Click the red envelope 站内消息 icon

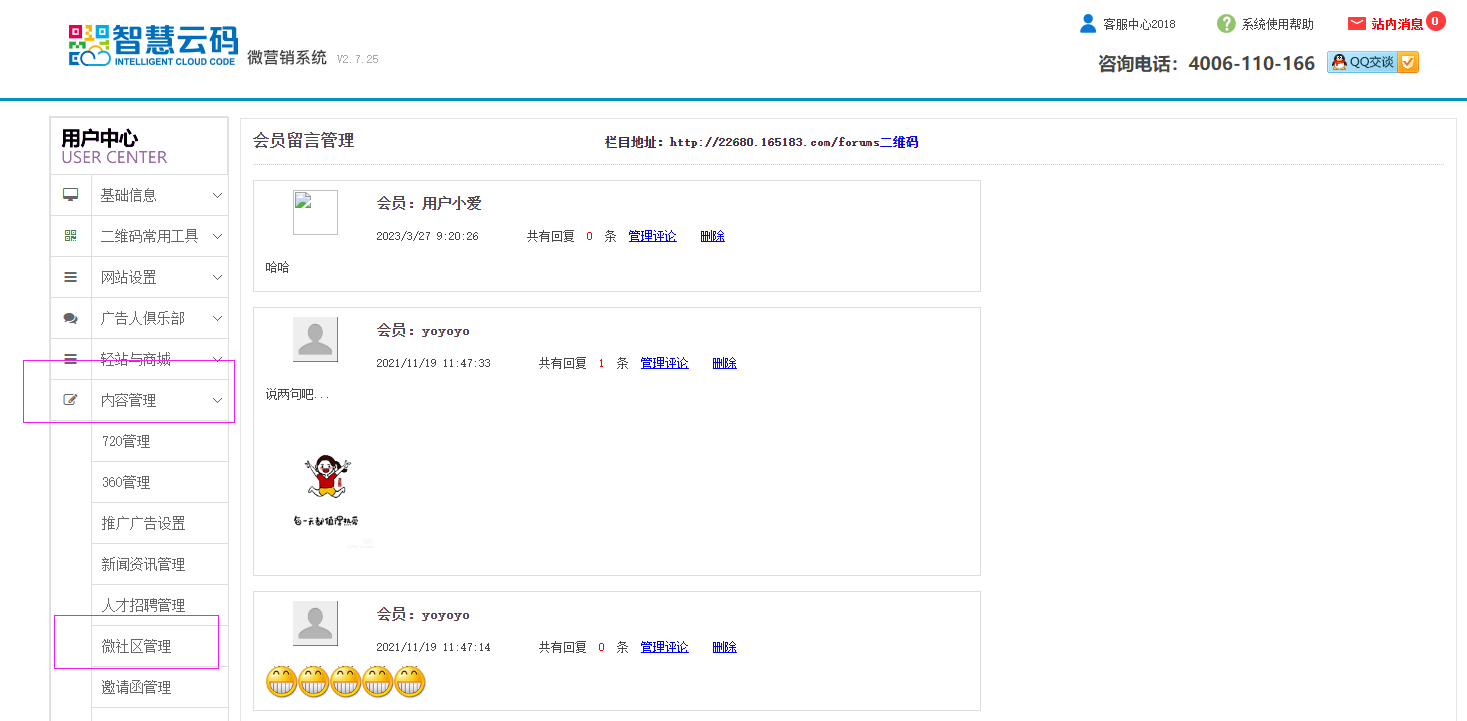[1356, 24]
